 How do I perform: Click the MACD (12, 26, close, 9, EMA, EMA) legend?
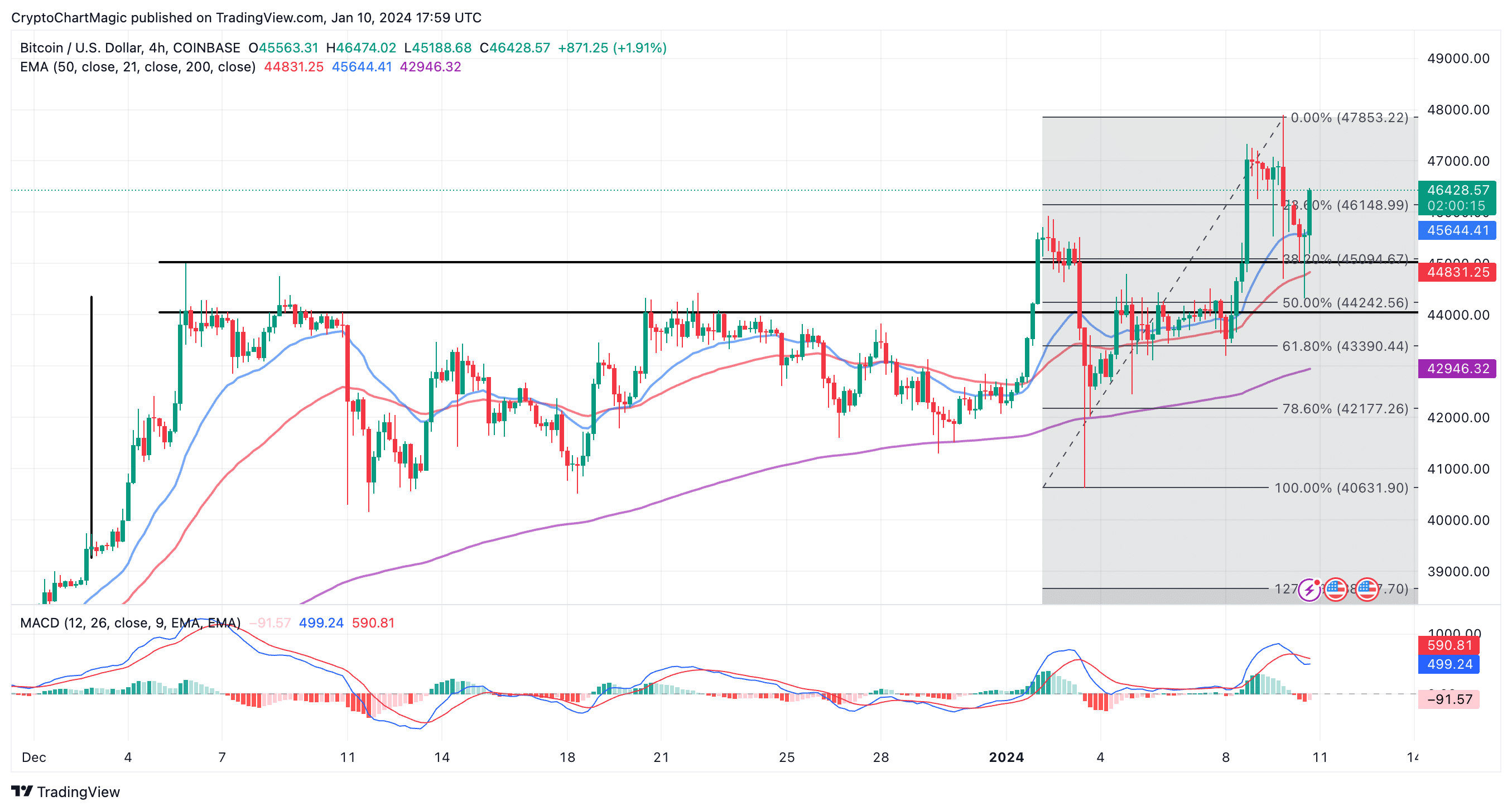(131, 622)
